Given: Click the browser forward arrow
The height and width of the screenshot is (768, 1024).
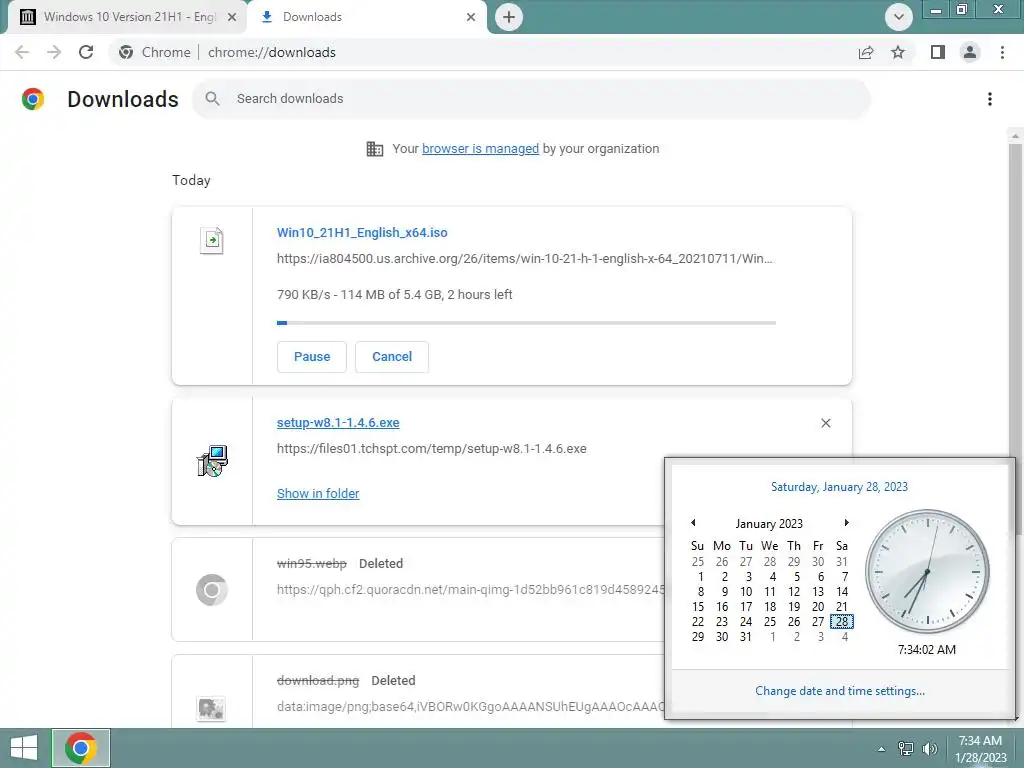Looking at the screenshot, I should pos(54,52).
